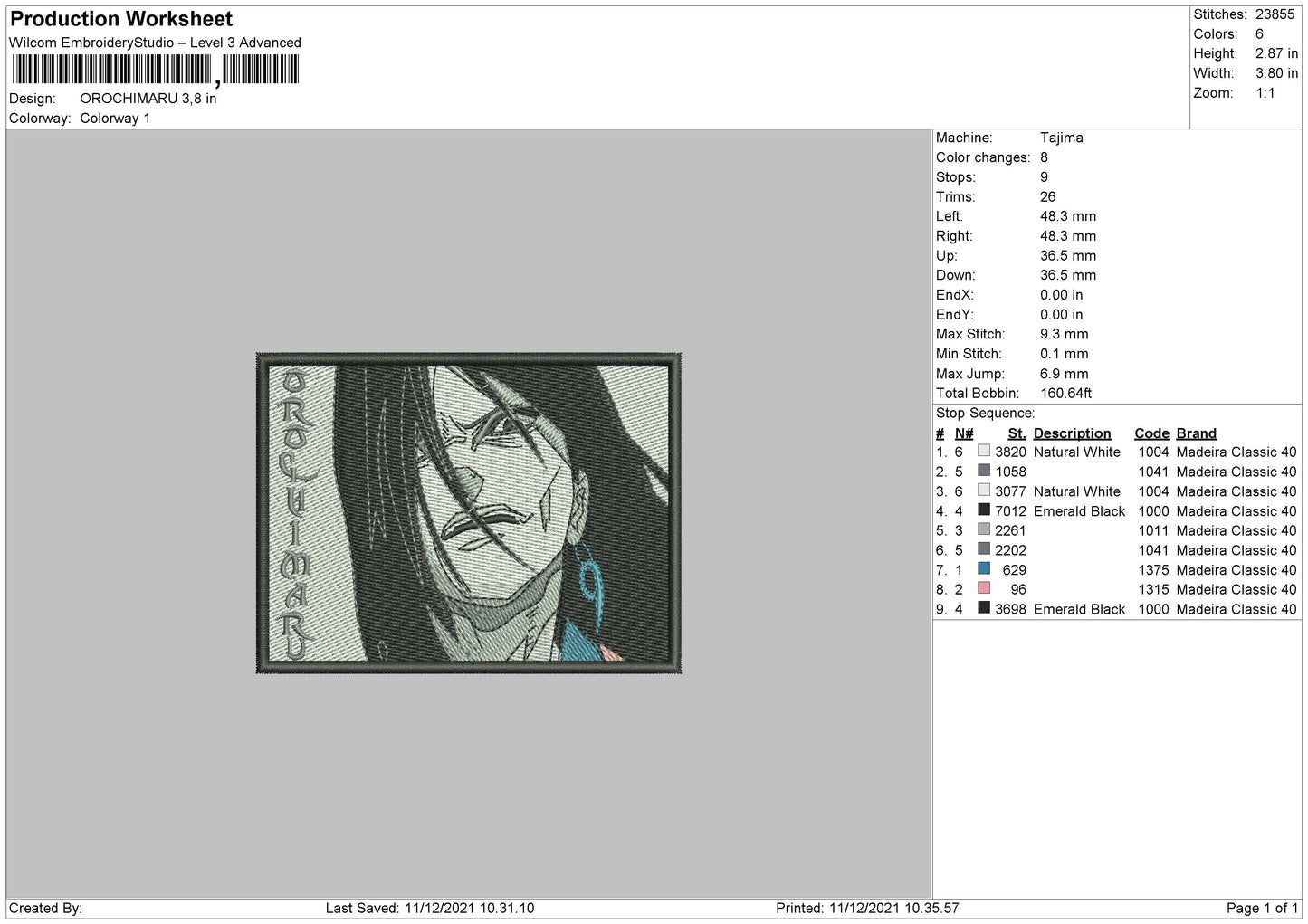
Task: Click the gray swatch in stop row 2
Action: click(x=984, y=471)
